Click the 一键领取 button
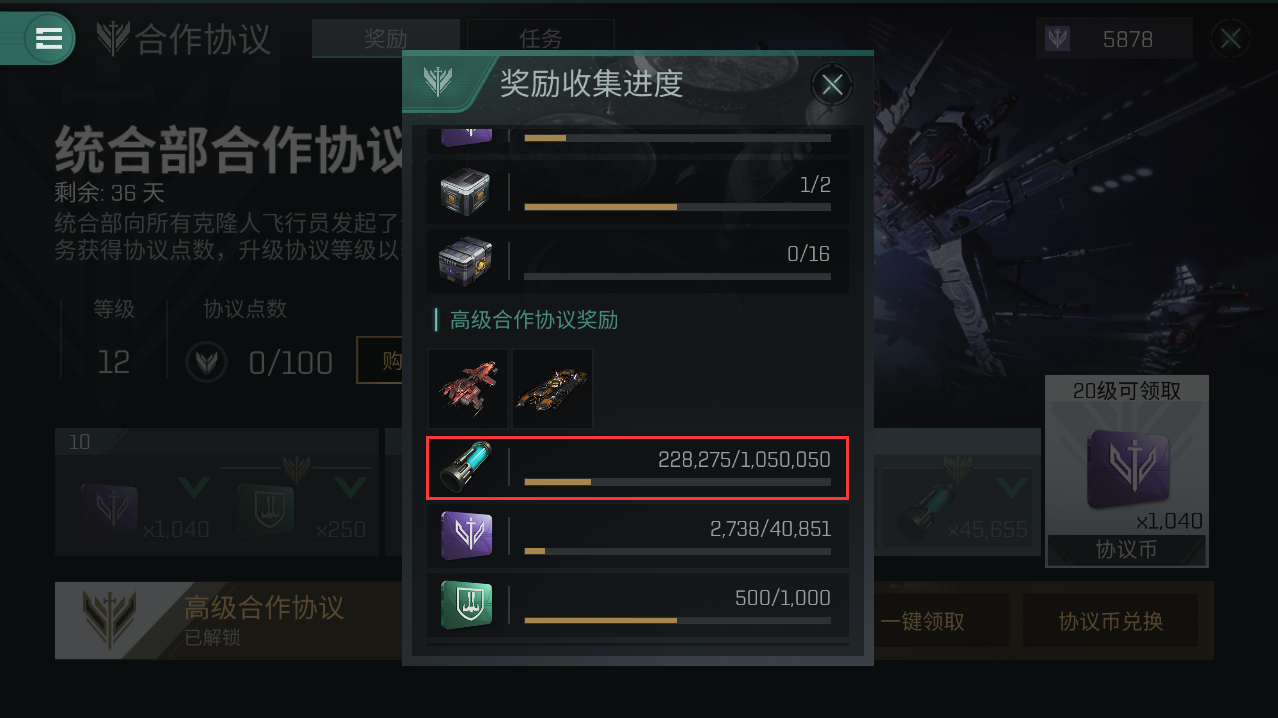Screen dimensions: 1278x718 [x=923, y=621]
